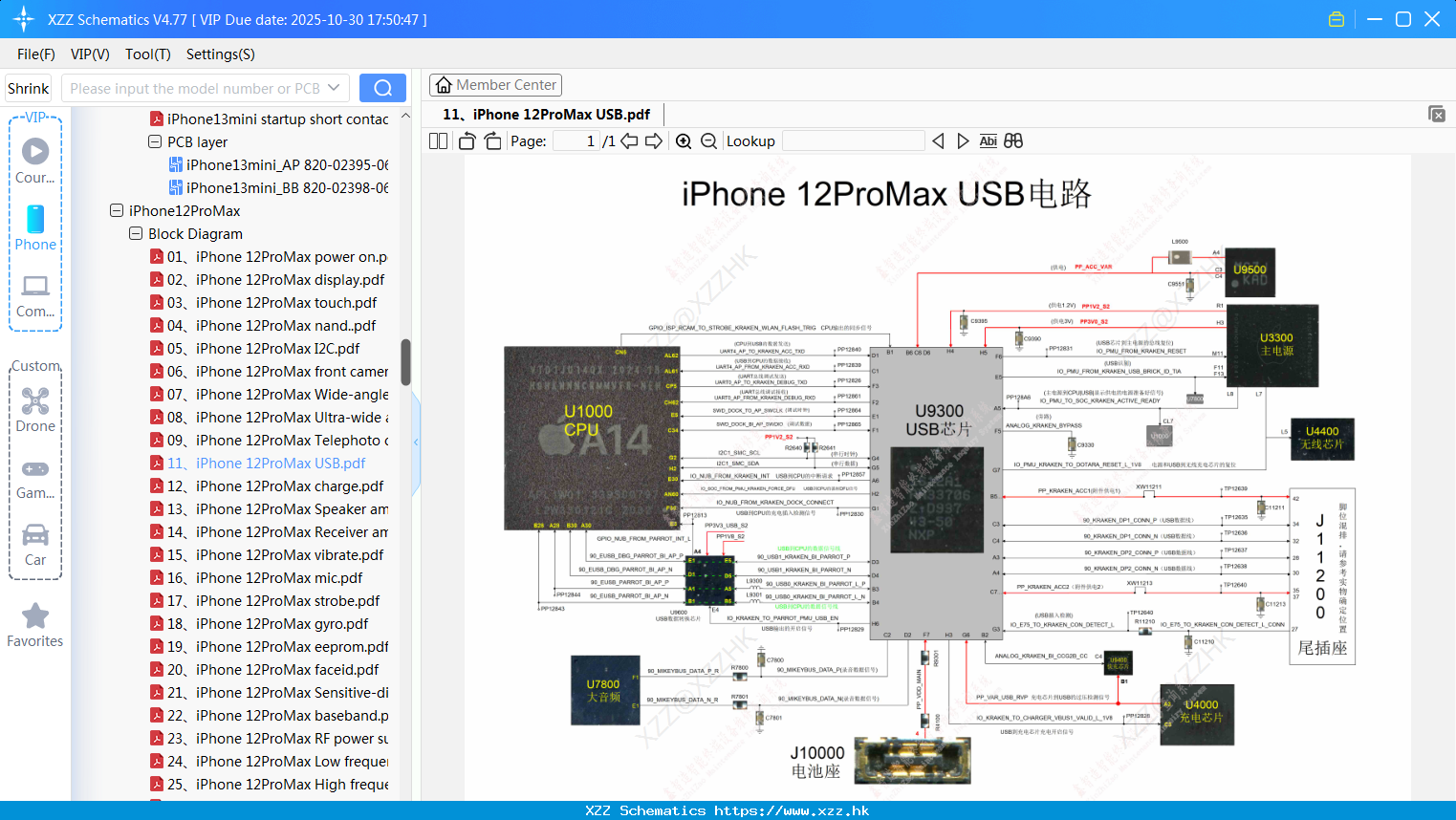Open the model number dropdown arrow
Screen dimensions: 1456x820
click(x=334, y=88)
